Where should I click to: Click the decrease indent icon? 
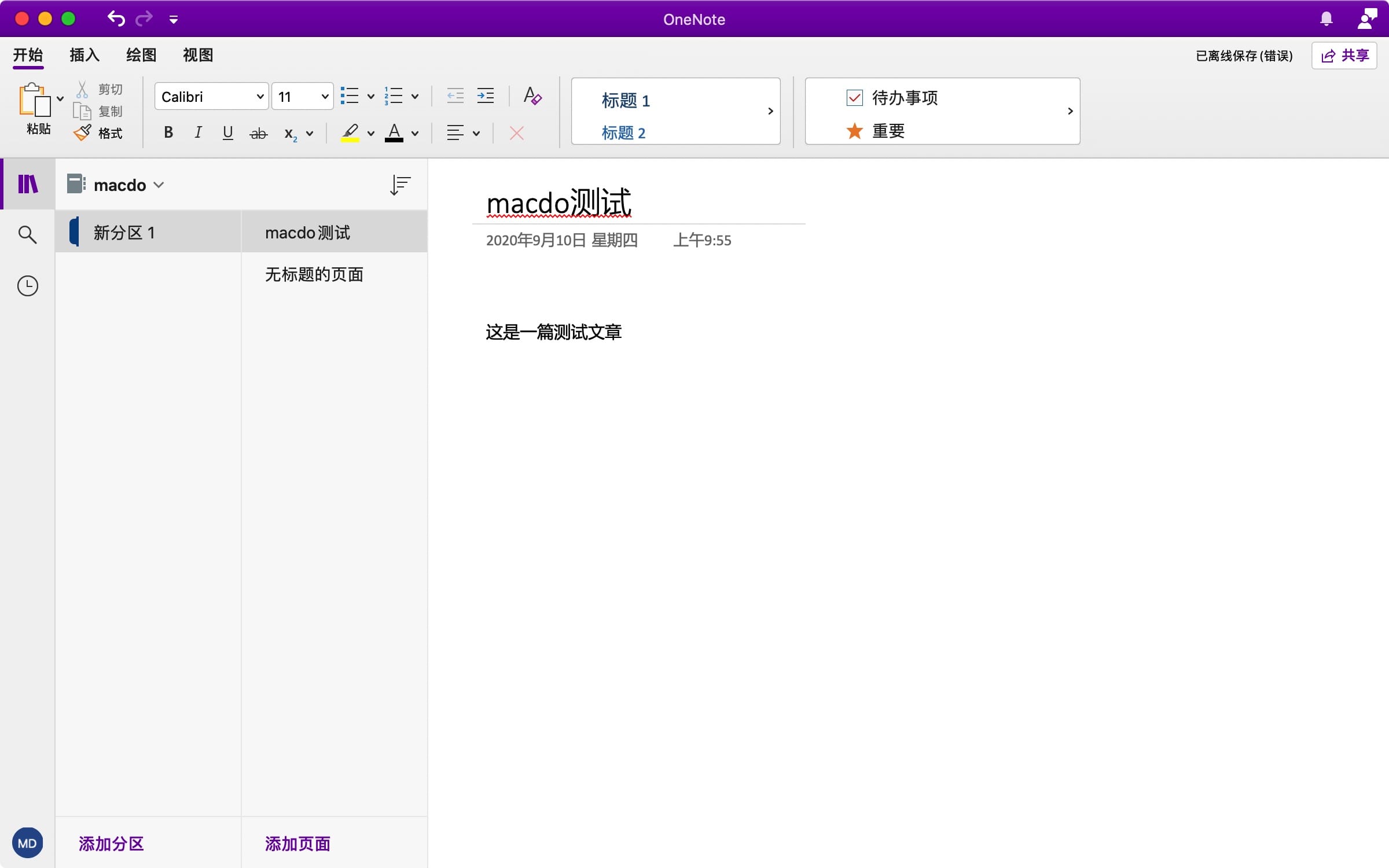click(455, 96)
